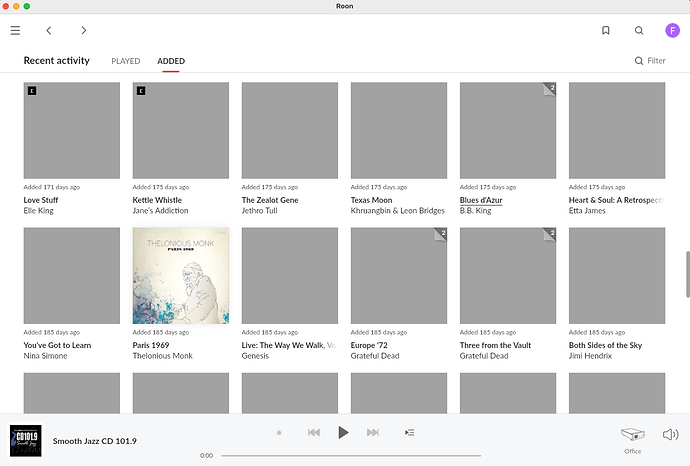690x466 pixels.
Task: Skip to previous track
Action: [x=314, y=433]
